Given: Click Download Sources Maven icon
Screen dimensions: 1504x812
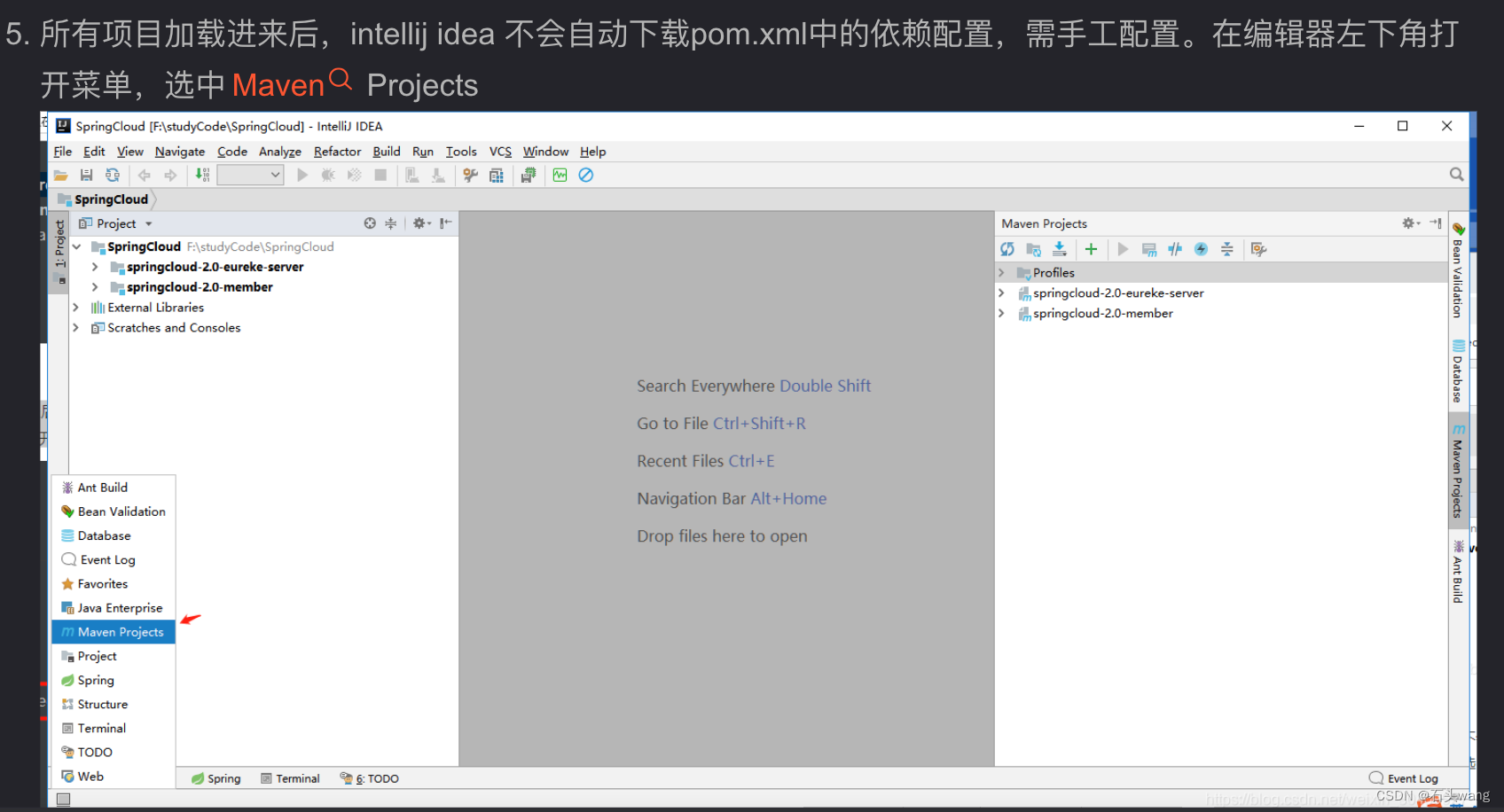Looking at the screenshot, I should point(1059,249).
